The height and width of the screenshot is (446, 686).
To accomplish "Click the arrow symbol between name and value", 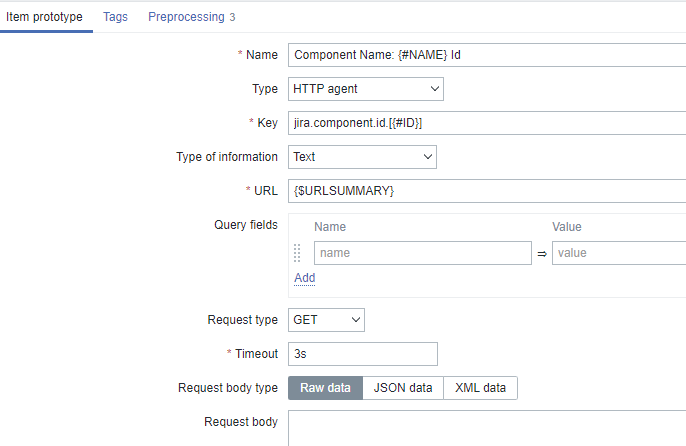I will point(542,254).
